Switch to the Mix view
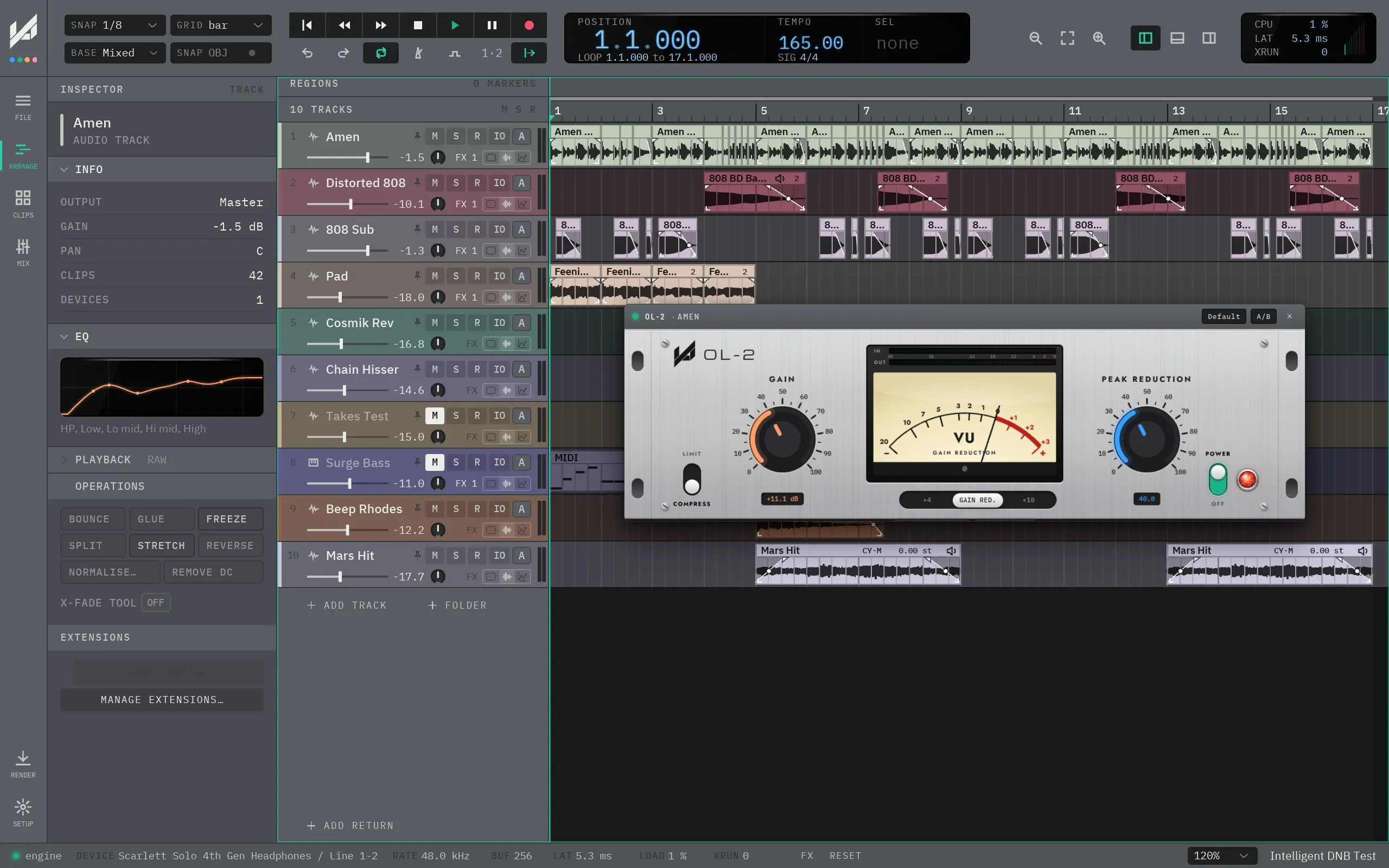 tap(23, 253)
